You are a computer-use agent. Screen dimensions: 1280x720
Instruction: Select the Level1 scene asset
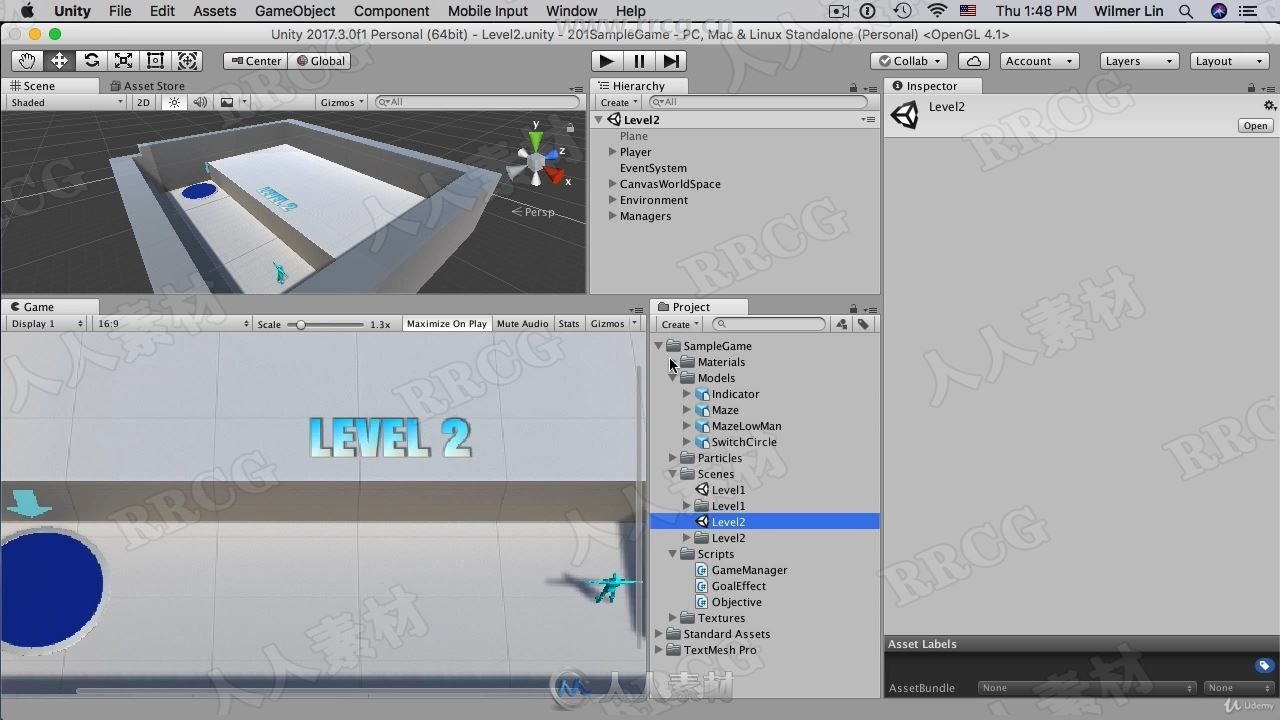click(728, 490)
